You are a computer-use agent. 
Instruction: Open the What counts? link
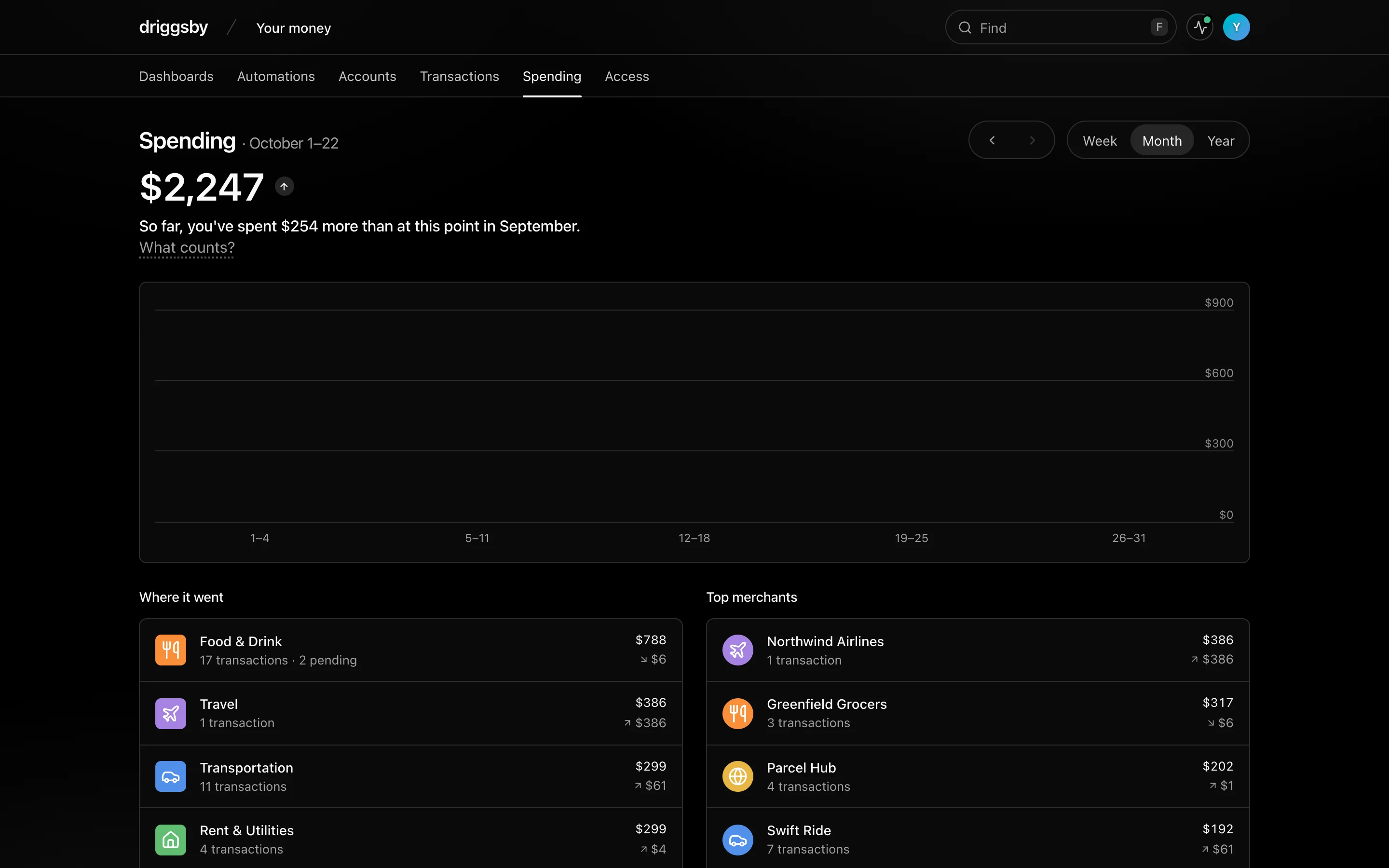(187, 247)
